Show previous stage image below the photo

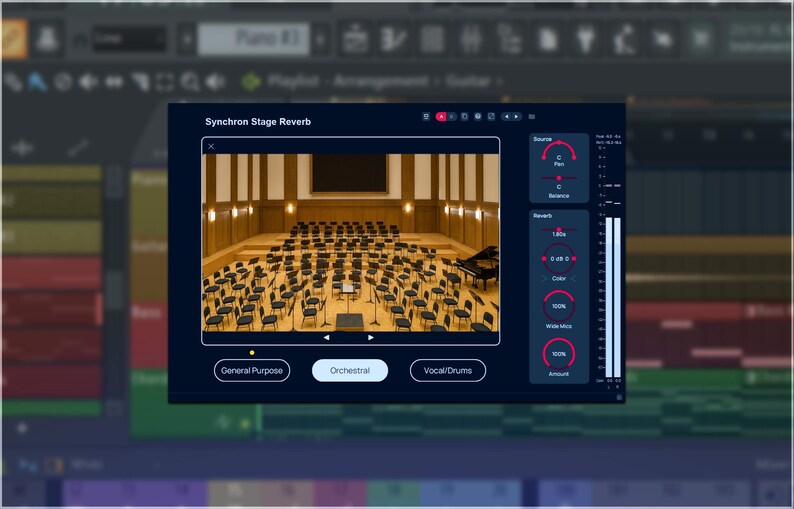click(327, 337)
